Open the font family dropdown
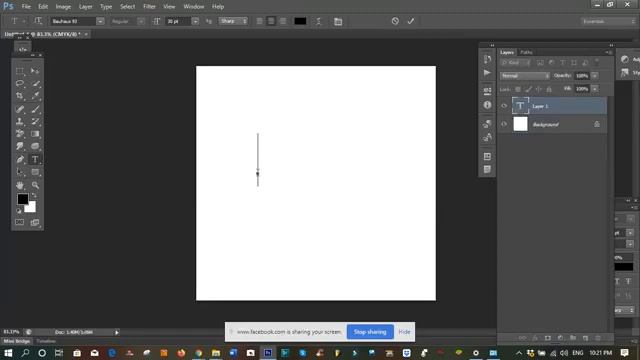Image resolution: width=640 pixels, height=360 pixels. (x=100, y=21)
